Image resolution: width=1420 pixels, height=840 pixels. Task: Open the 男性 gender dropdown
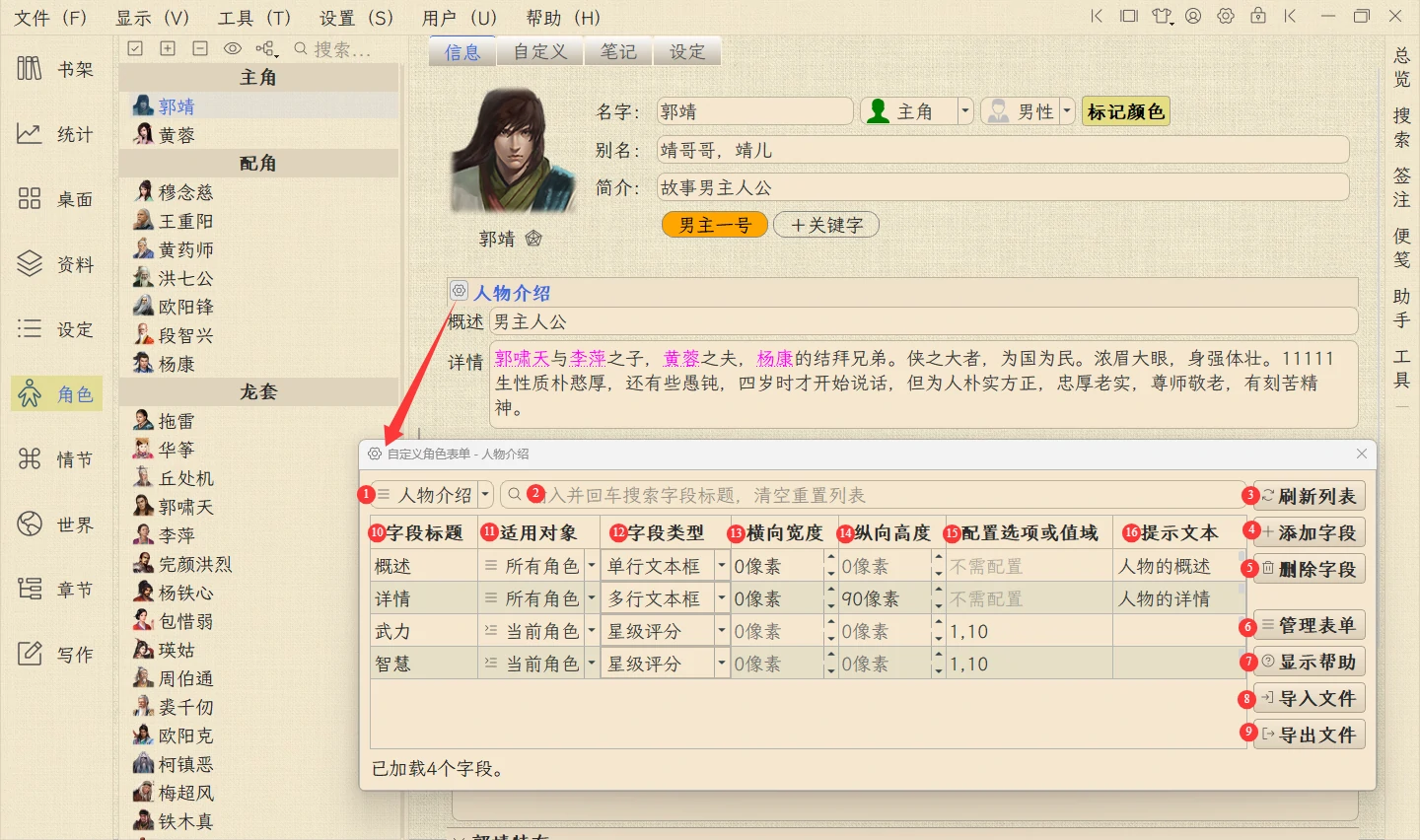1067,111
